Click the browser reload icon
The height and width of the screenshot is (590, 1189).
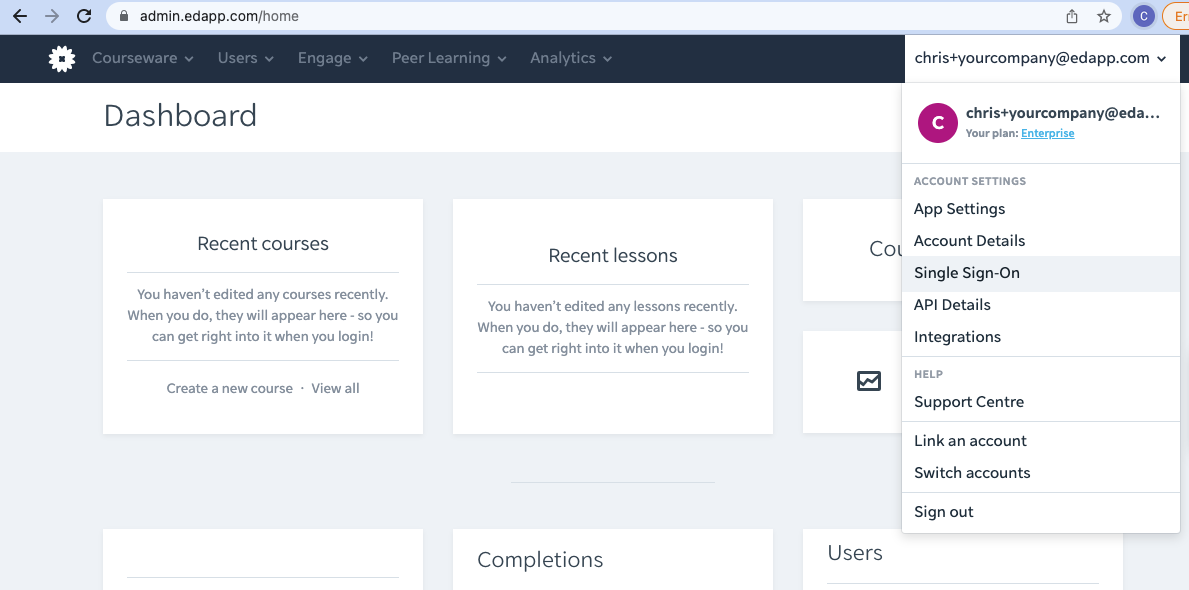click(x=84, y=16)
